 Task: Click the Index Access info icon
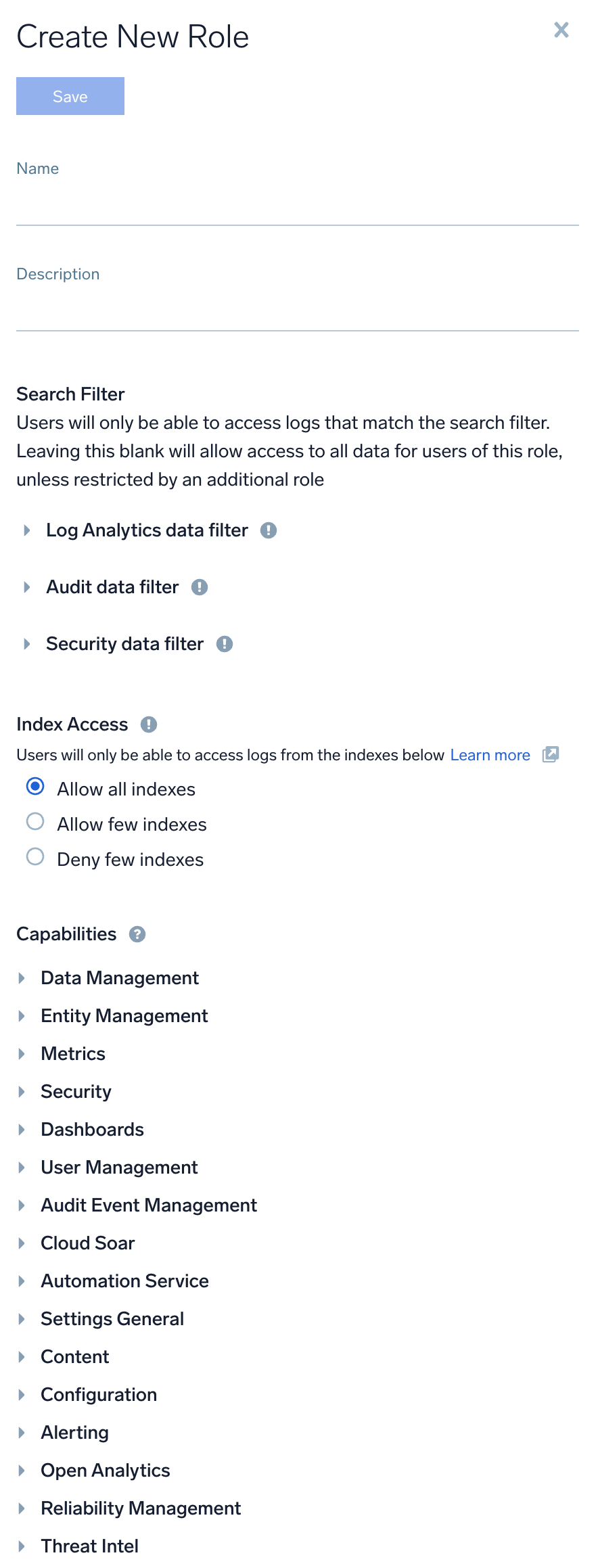pos(149,724)
